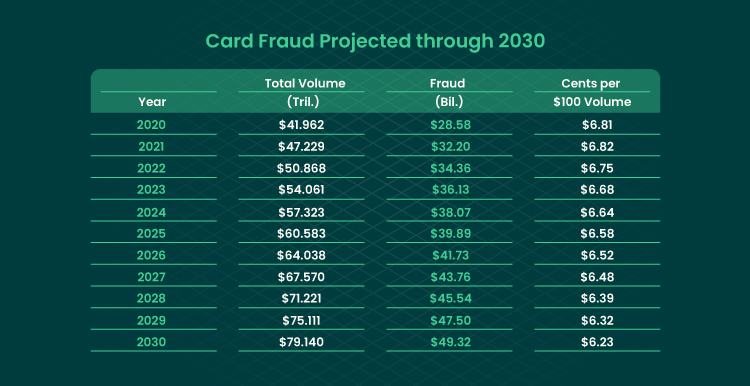
Task: Select the 2020 year cell
Action: (151, 125)
